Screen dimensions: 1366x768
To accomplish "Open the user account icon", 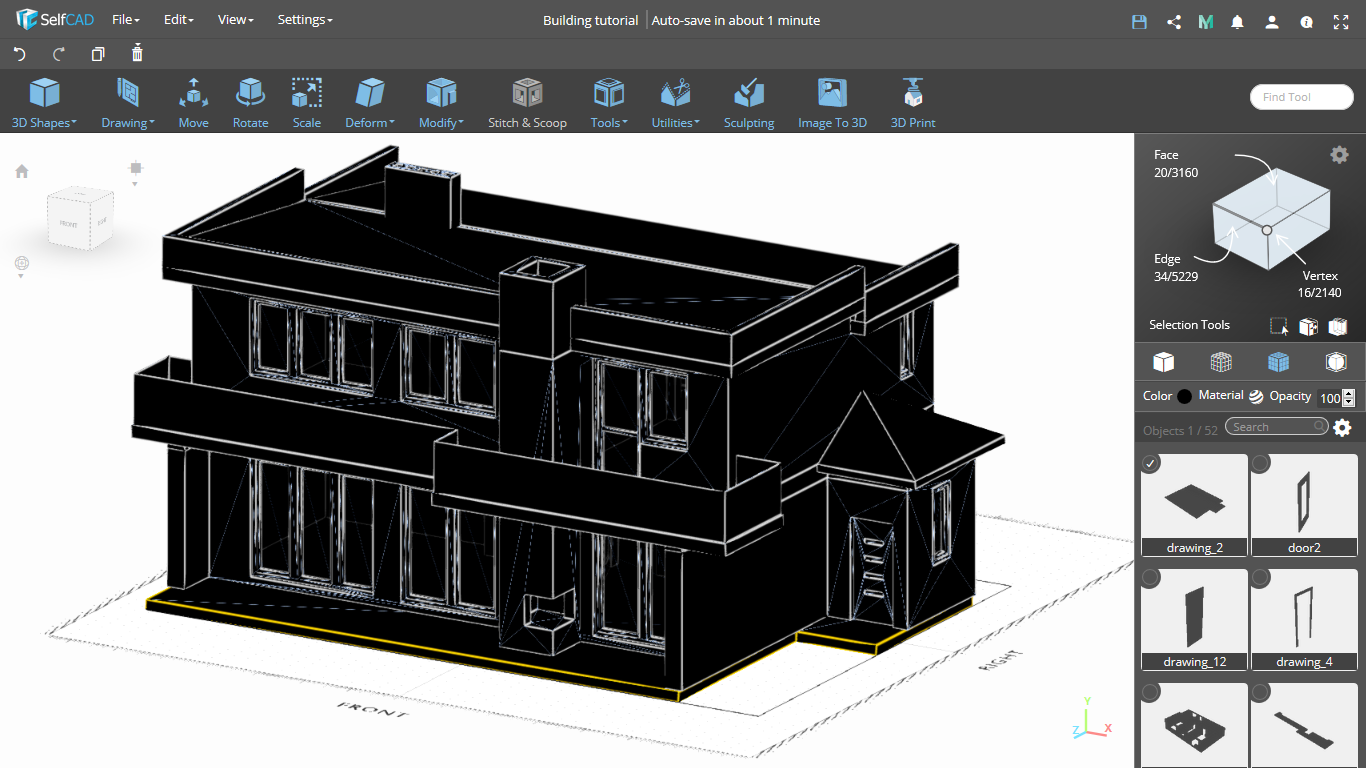I will [x=1272, y=21].
